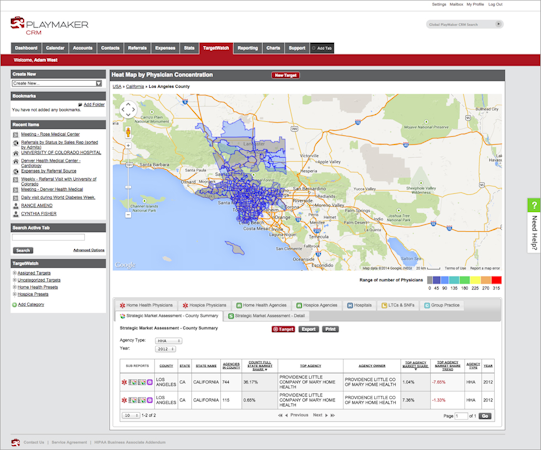541x450 pixels.
Task: Go to the last page with the pager icon
Action: [333, 415]
